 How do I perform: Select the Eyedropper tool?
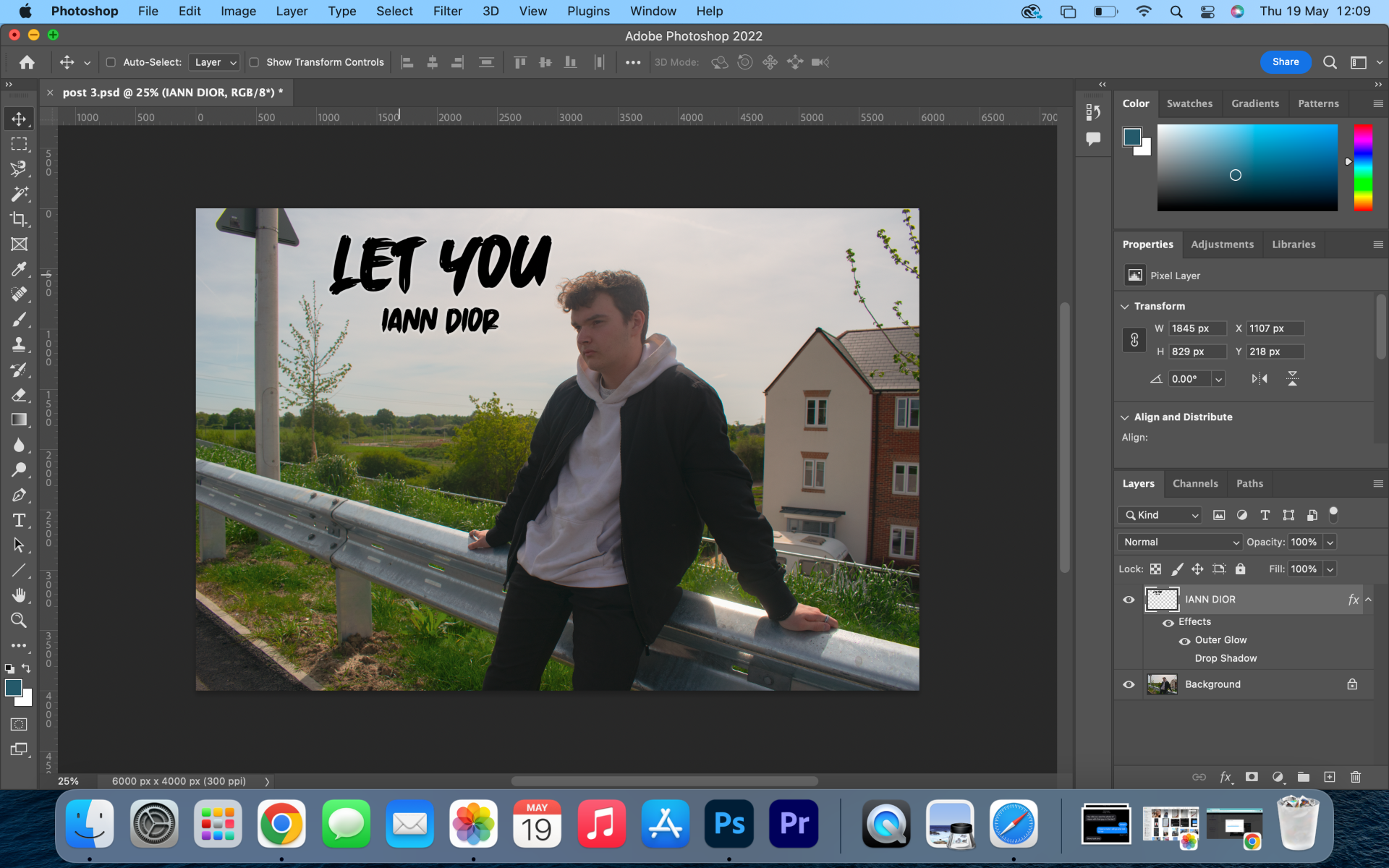click(19, 269)
